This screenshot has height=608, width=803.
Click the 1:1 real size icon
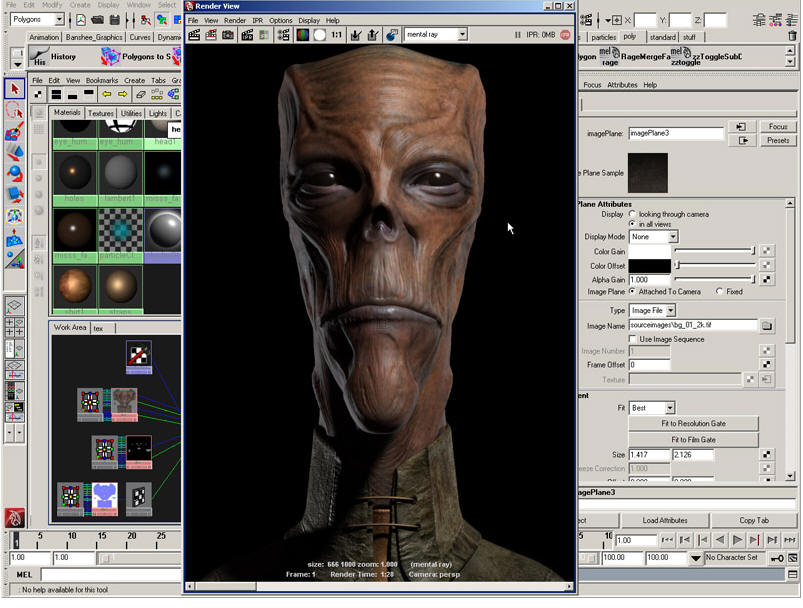coord(336,35)
